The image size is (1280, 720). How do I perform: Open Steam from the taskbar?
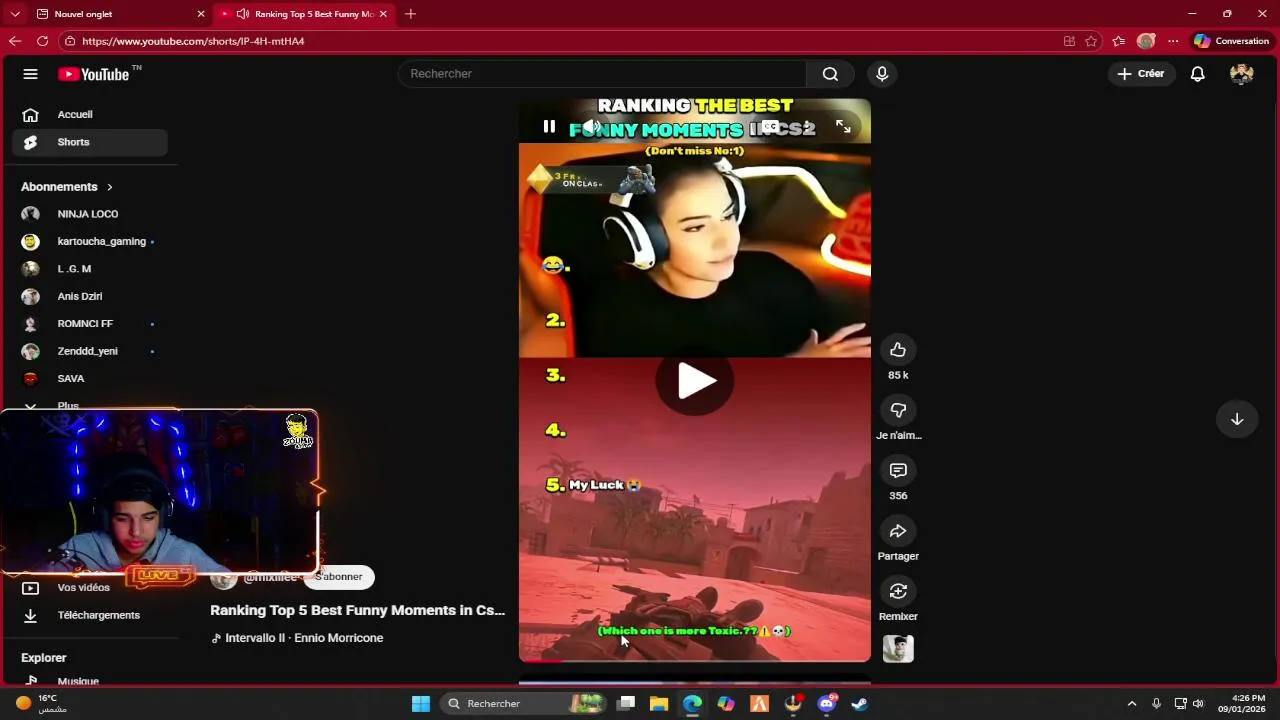859,704
